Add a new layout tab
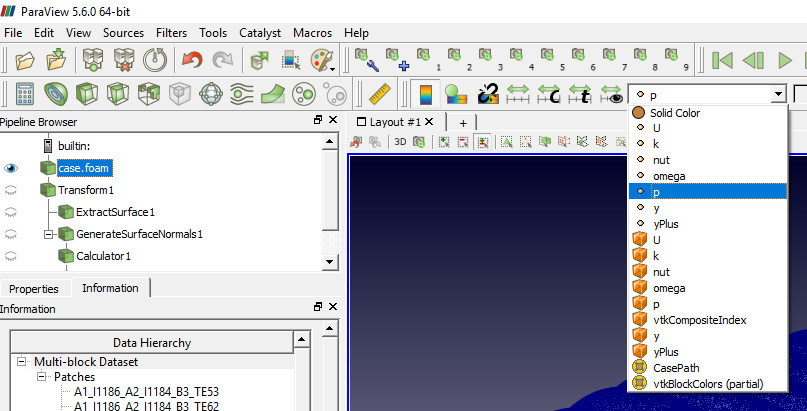The height and width of the screenshot is (411, 807). click(463, 122)
